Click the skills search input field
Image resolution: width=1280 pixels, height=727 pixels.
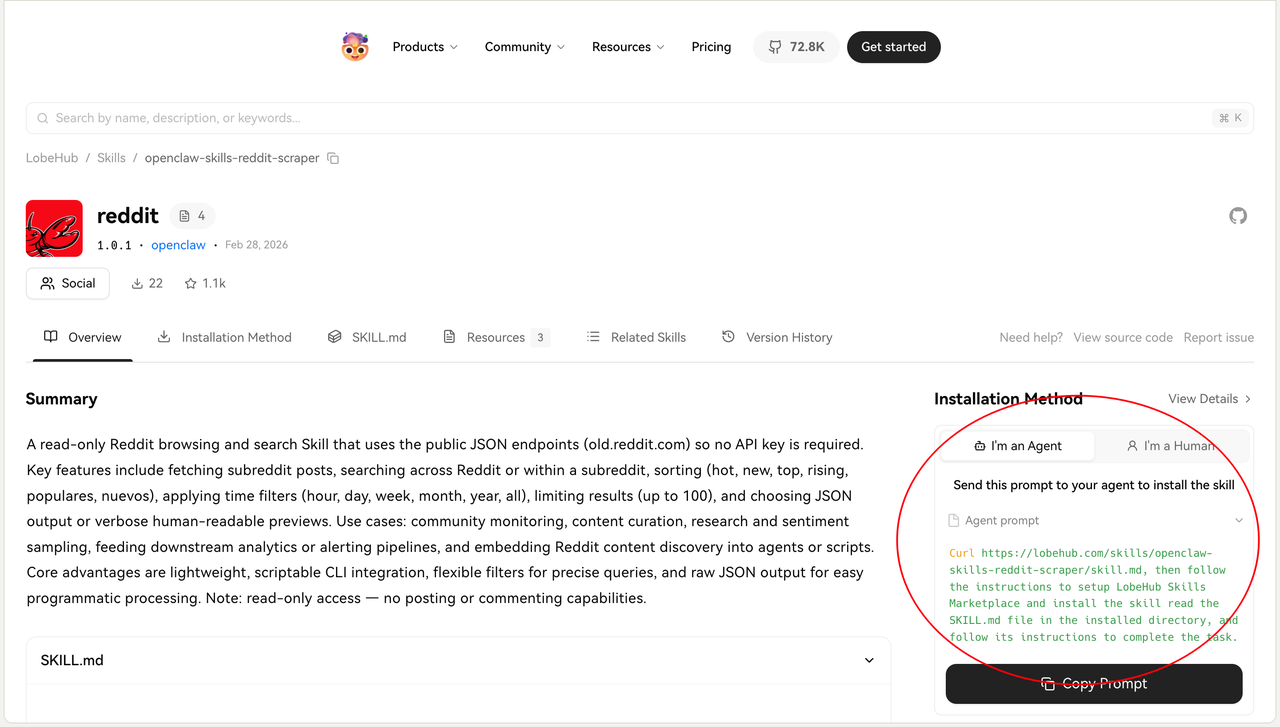(x=620, y=118)
